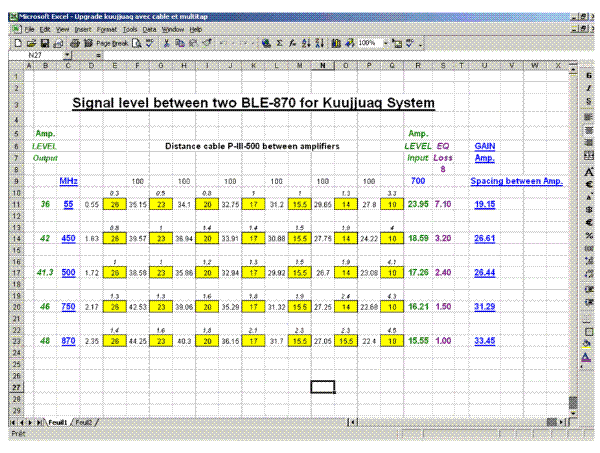Click the Edit Formula equals button

[98, 55]
